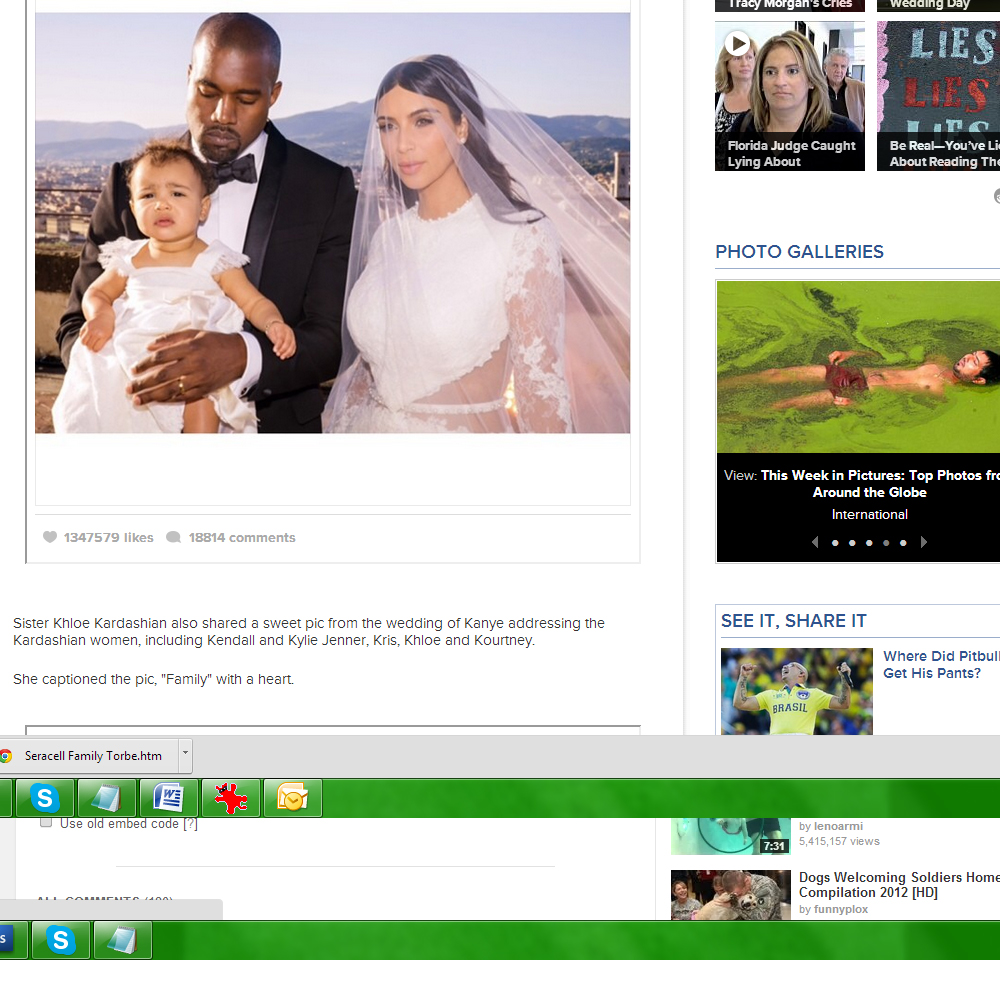Expand the Seracell Family Torbe.htm download menu

tap(185, 756)
